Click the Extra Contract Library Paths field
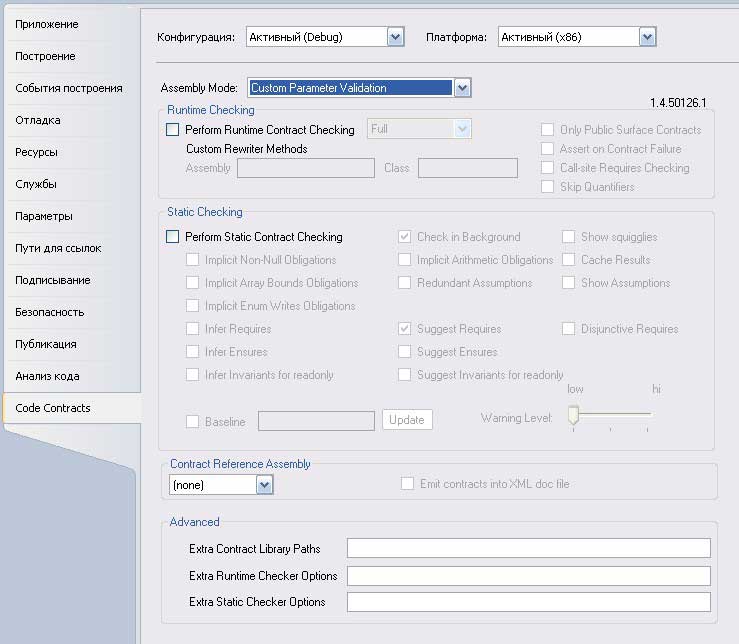Image resolution: width=739 pixels, height=644 pixels. click(x=529, y=548)
